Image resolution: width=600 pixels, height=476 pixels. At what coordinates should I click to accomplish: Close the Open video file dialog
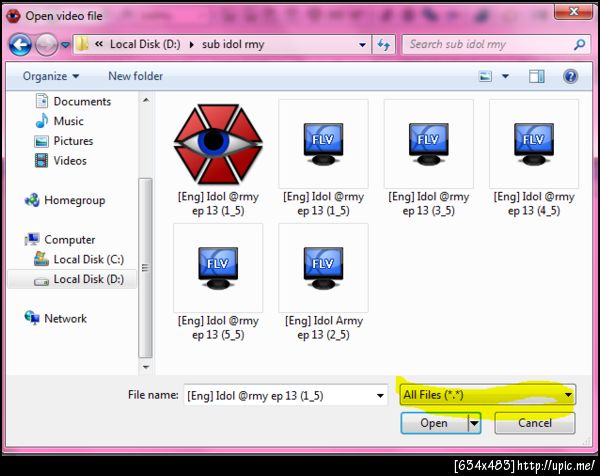(x=573, y=11)
